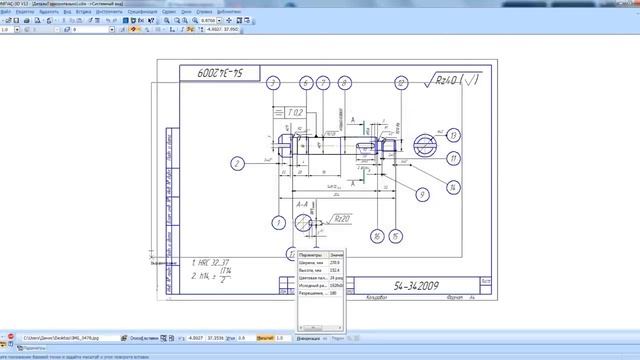Open the Вставка menu
Screen dimensions: 640x360
[x=83, y=12]
